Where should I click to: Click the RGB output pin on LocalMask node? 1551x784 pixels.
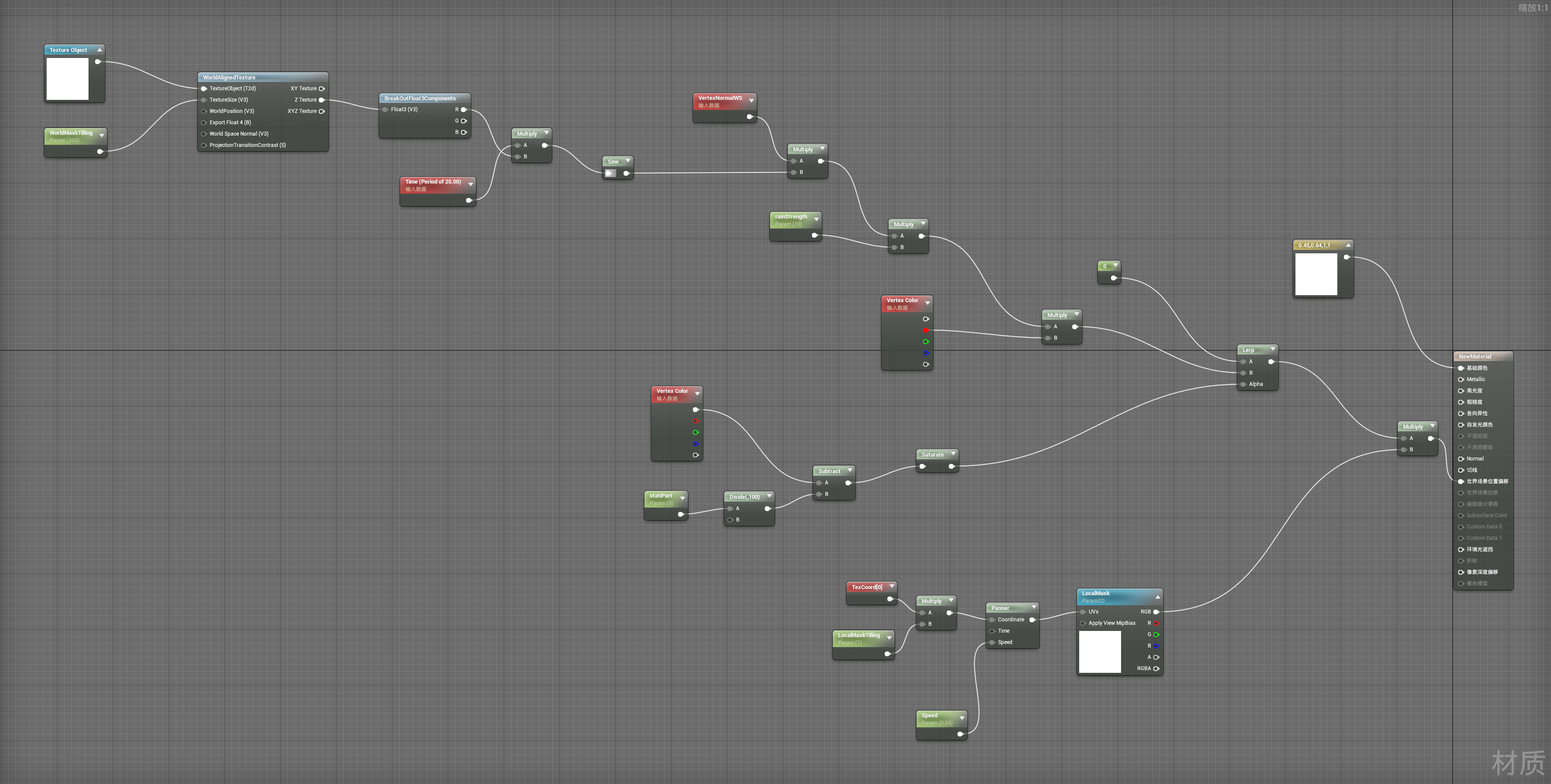(x=1156, y=612)
